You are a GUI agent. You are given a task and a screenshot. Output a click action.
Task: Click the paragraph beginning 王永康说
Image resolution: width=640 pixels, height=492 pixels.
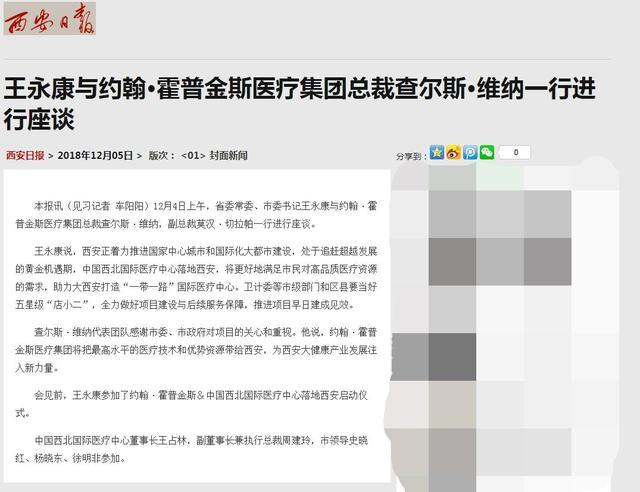(x=196, y=278)
